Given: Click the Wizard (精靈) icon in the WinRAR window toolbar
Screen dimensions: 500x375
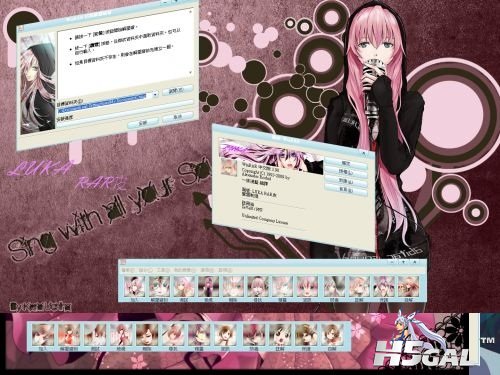Looking at the screenshot, I should click(x=282, y=287).
